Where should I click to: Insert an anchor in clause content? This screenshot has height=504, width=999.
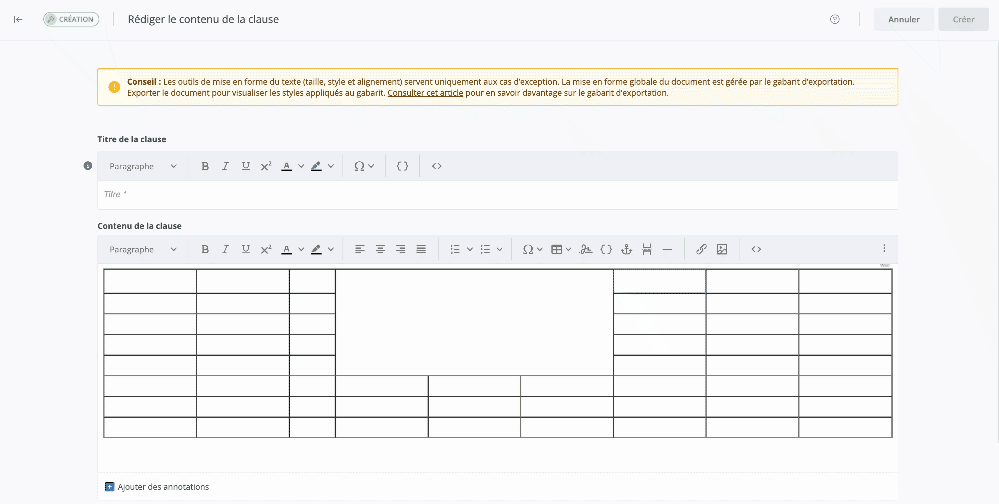click(x=627, y=249)
